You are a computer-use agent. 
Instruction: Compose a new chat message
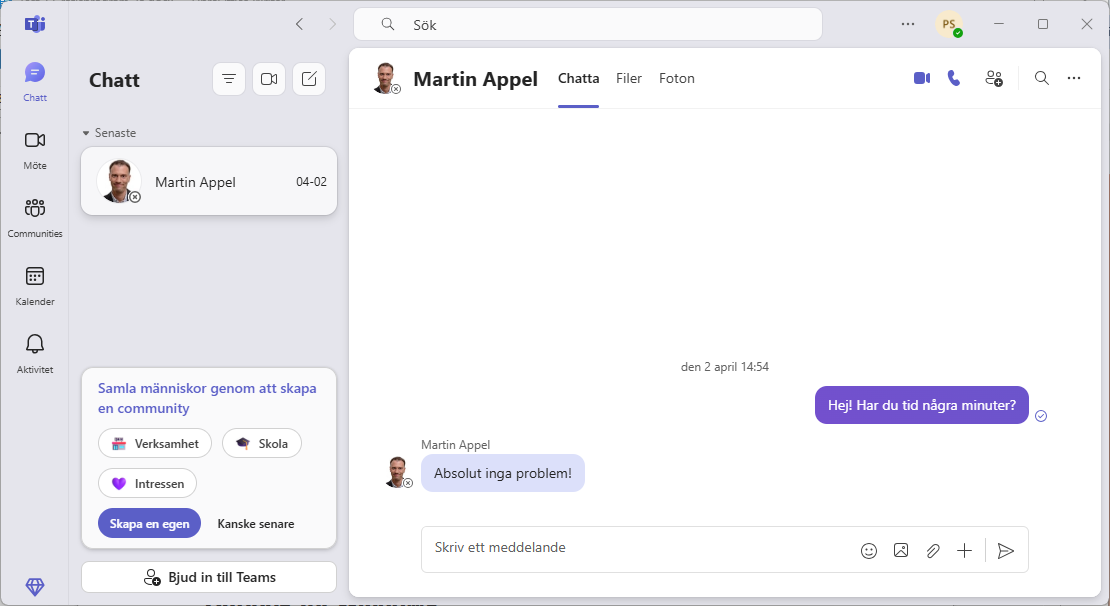[308, 78]
